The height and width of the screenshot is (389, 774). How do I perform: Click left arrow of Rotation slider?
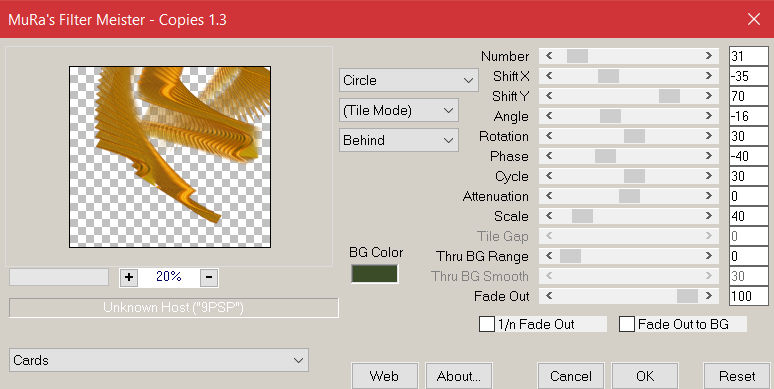[548, 136]
